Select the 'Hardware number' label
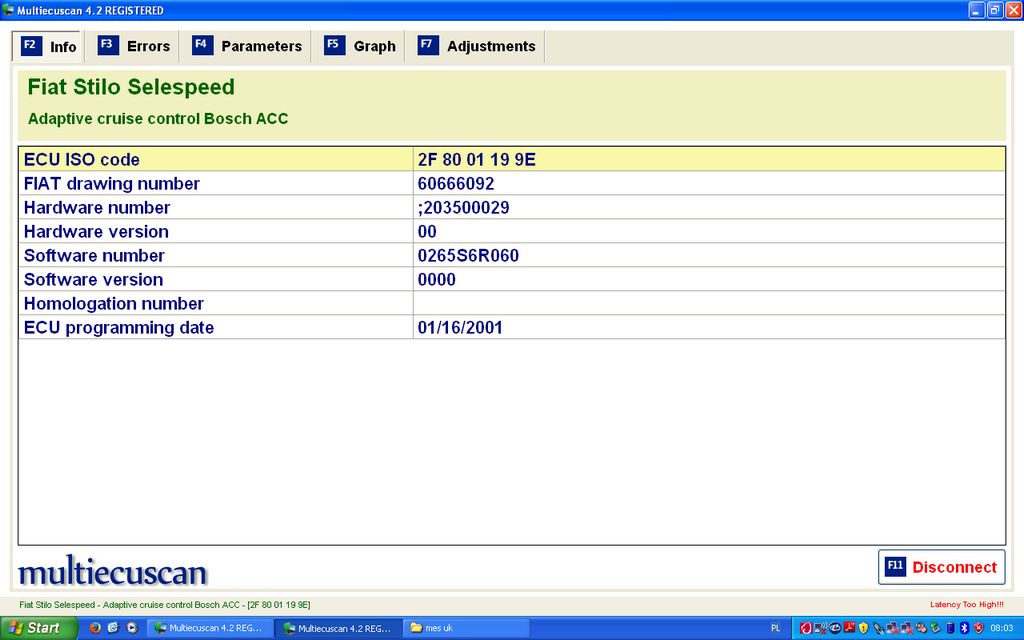This screenshot has width=1024, height=640. click(x=97, y=208)
